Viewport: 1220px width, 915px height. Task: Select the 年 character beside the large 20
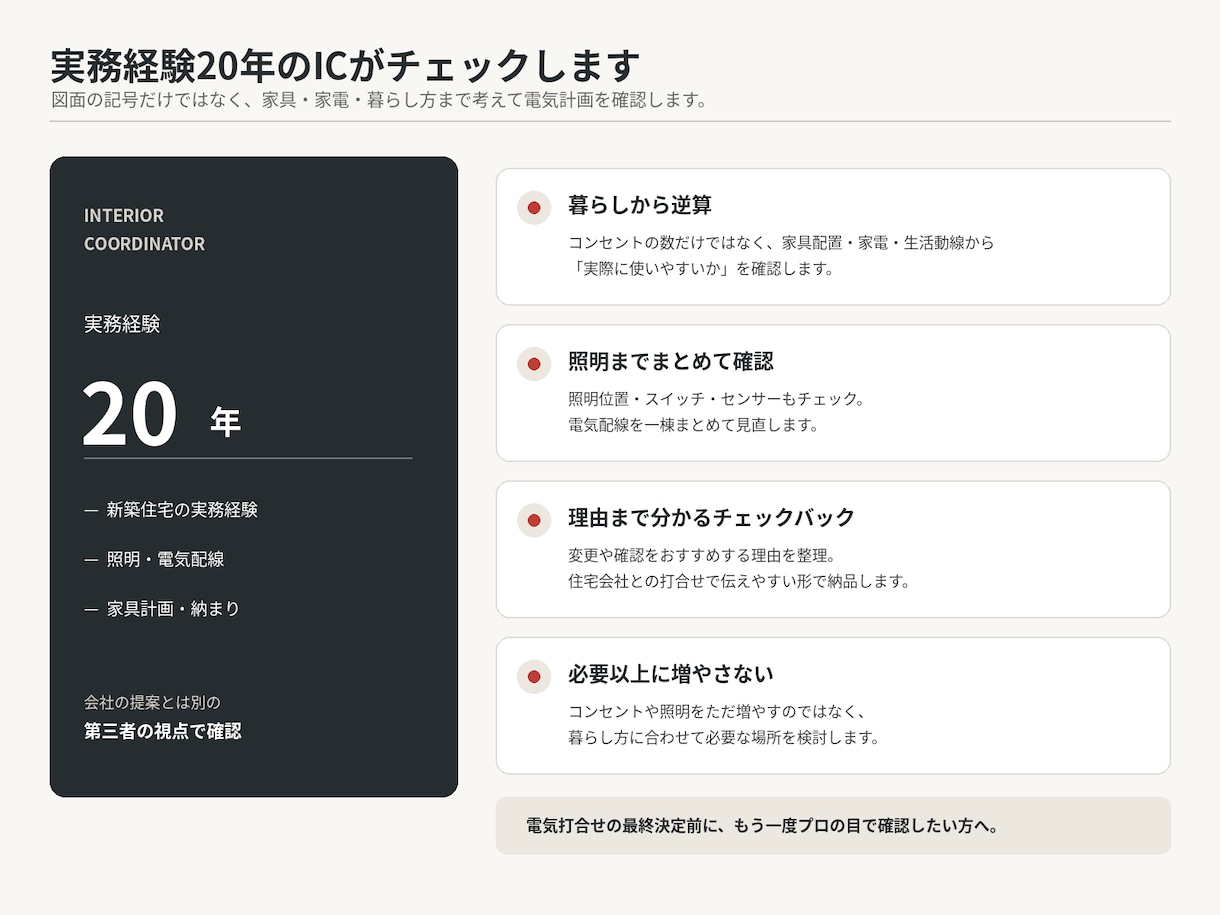(x=226, y=422)
